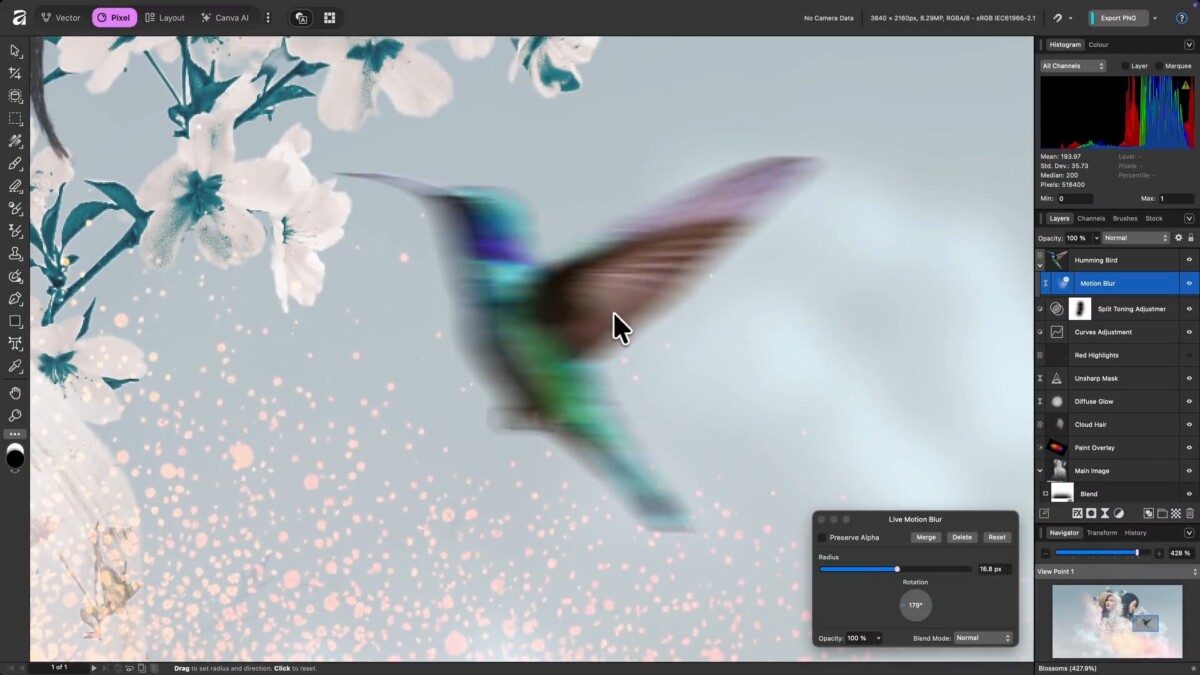This screenshot has width=1200, height=675.
Task: Open the All Channels dropdown
Action: coord(1073,66)
